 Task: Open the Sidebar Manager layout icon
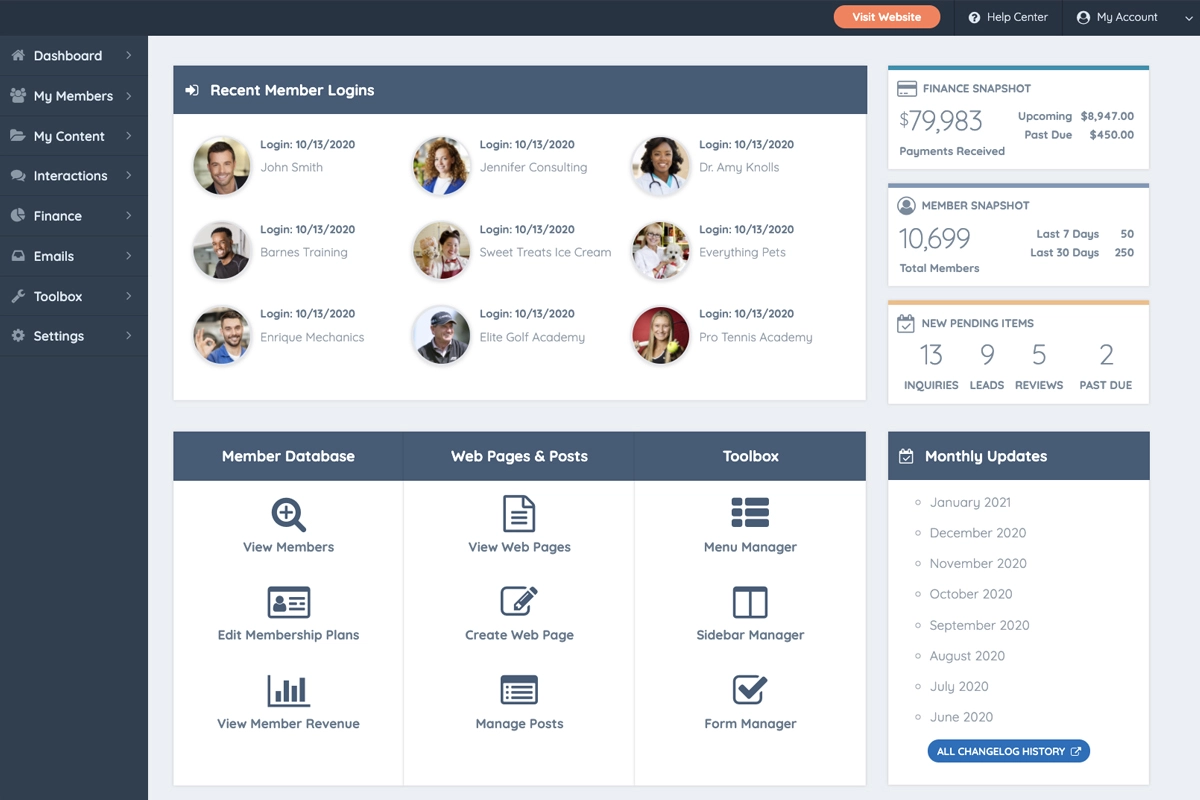[750, 602]
